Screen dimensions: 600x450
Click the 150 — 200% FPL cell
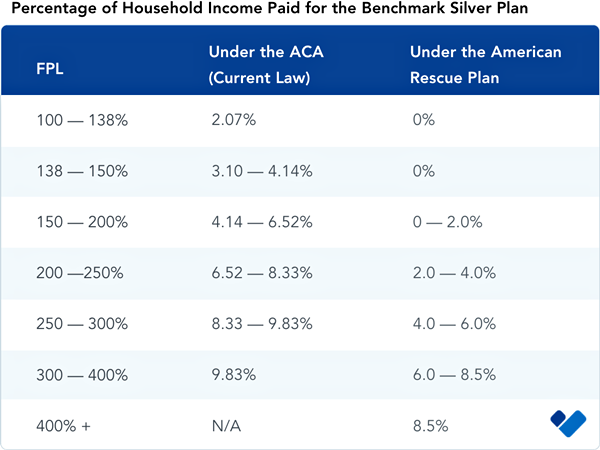pyautogui.click(x=81, y=222)
